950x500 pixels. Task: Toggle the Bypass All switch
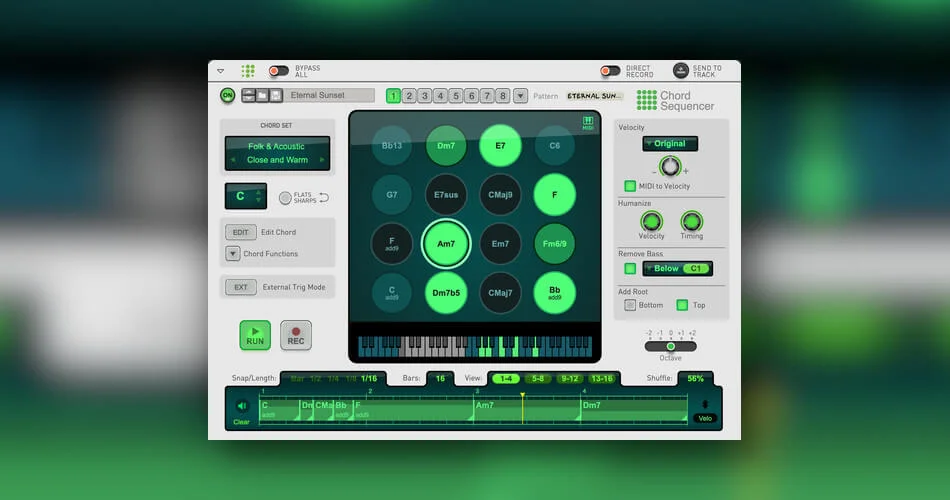pos(279,71)
